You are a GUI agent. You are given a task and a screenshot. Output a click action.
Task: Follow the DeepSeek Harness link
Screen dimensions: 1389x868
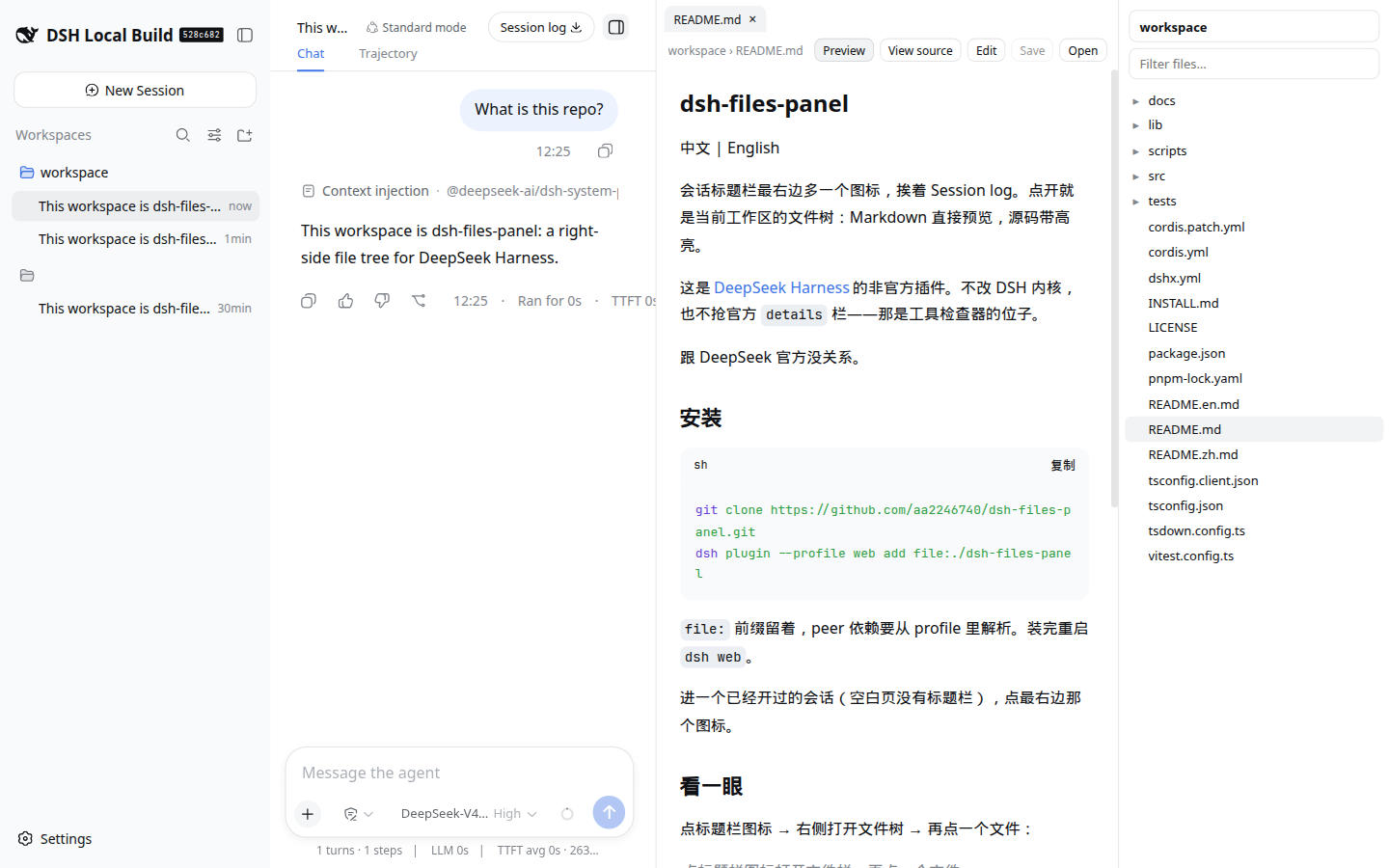[x=781, y=287]
